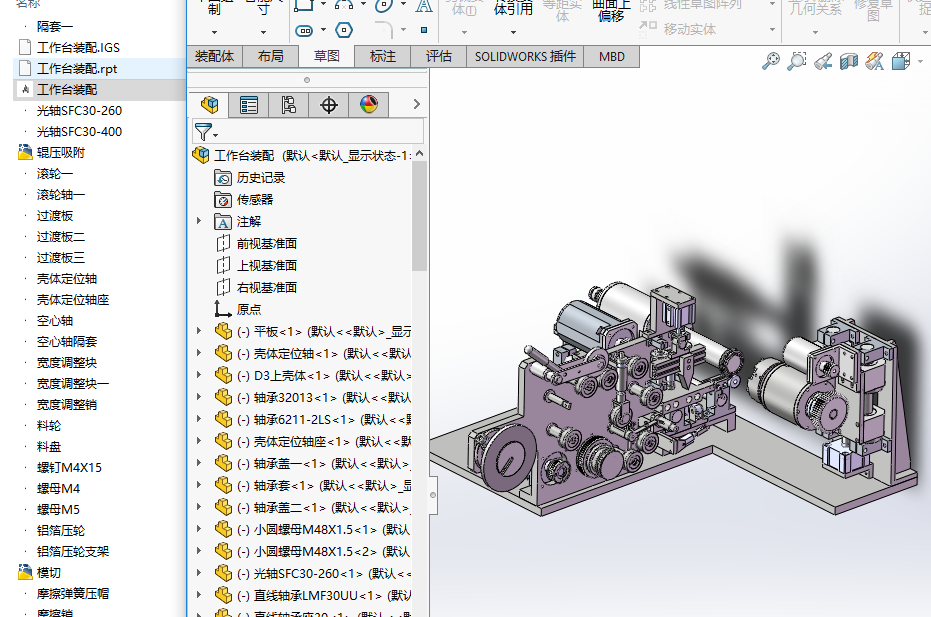The image size is (931, 617).
Task: Click the feature tree vertical scrollbar
Action: (x=419, y=215)
